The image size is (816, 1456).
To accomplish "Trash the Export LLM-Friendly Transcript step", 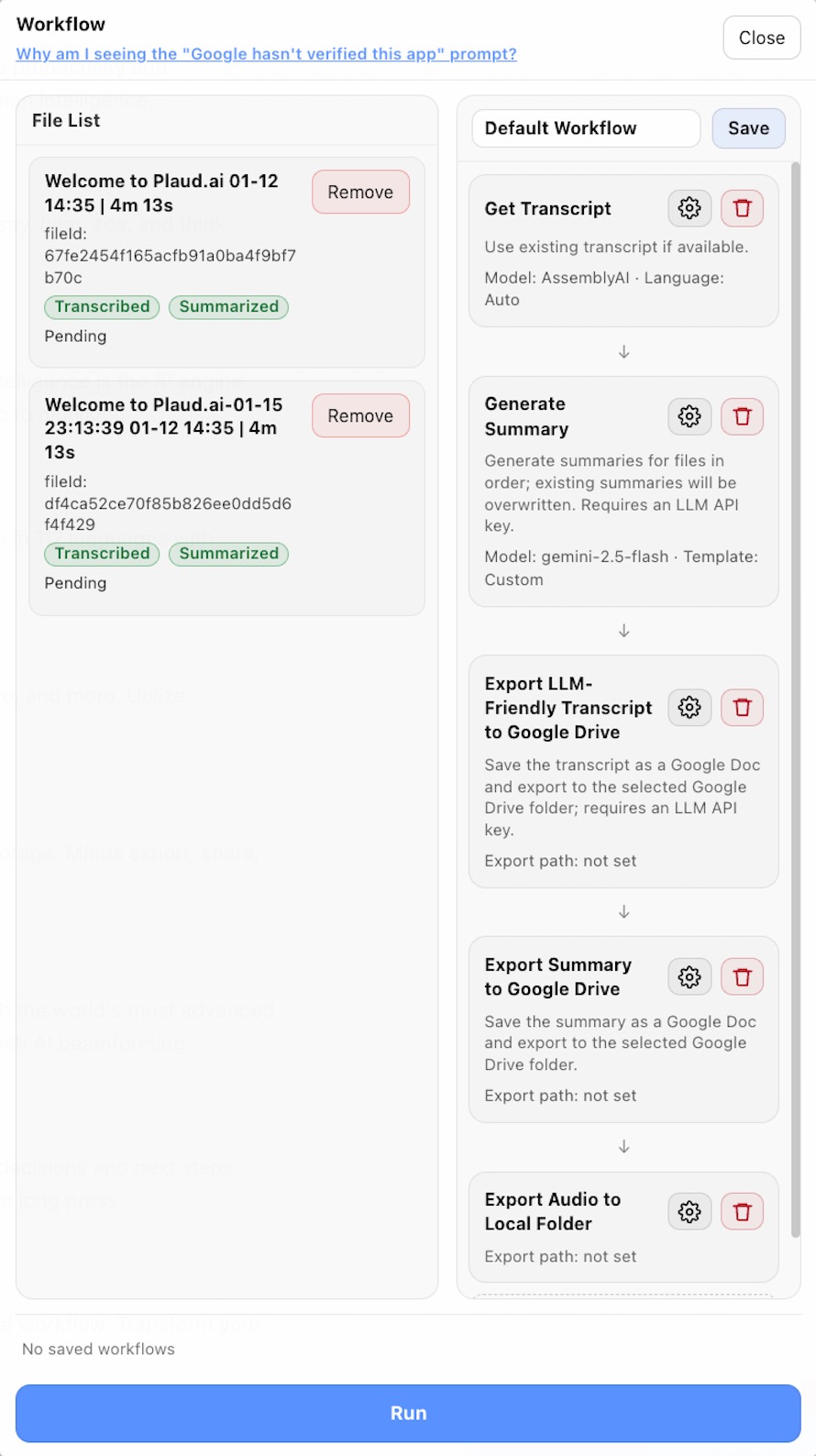I will click(742, 708).
